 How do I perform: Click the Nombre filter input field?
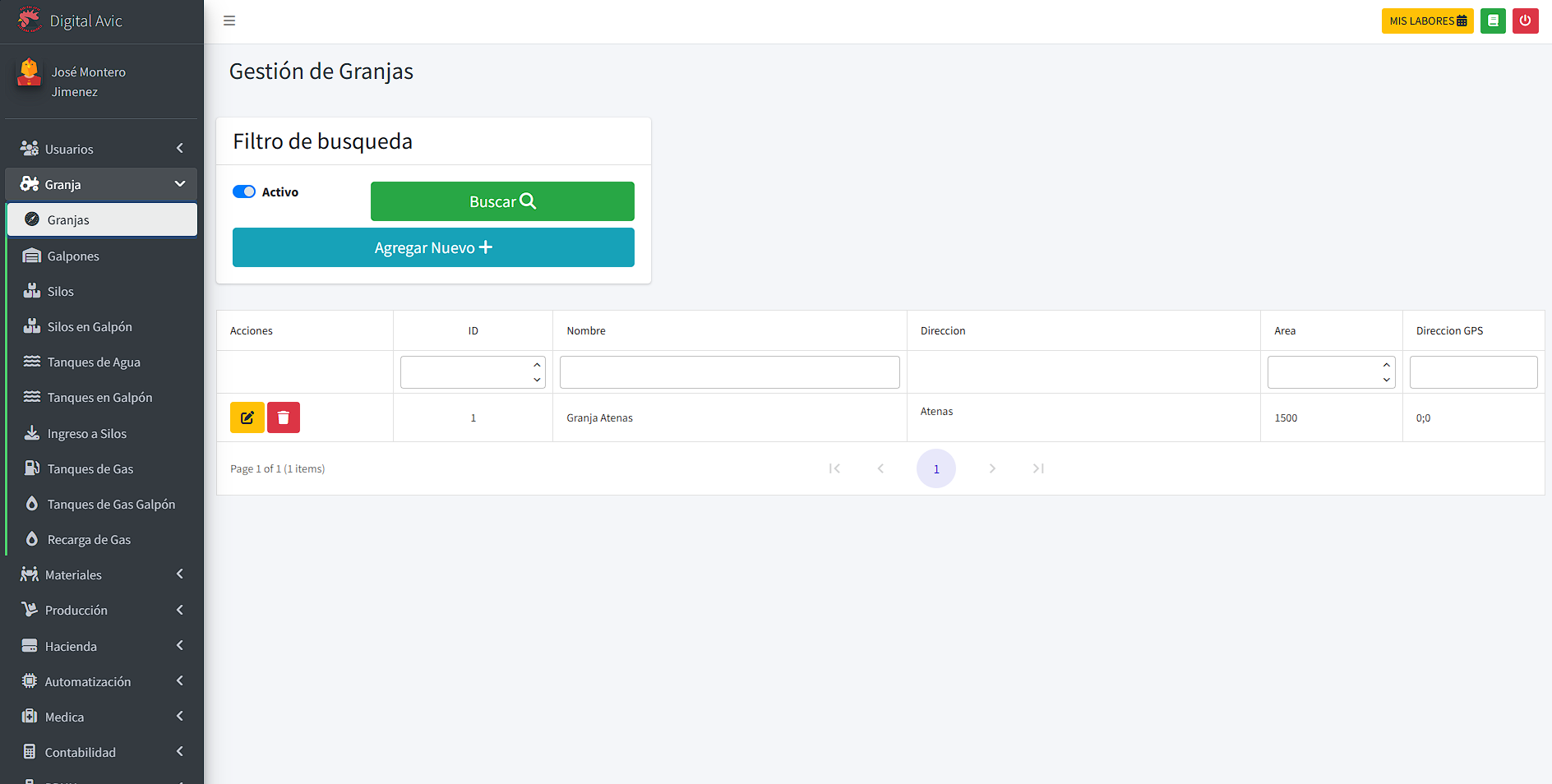click(729, 372)
